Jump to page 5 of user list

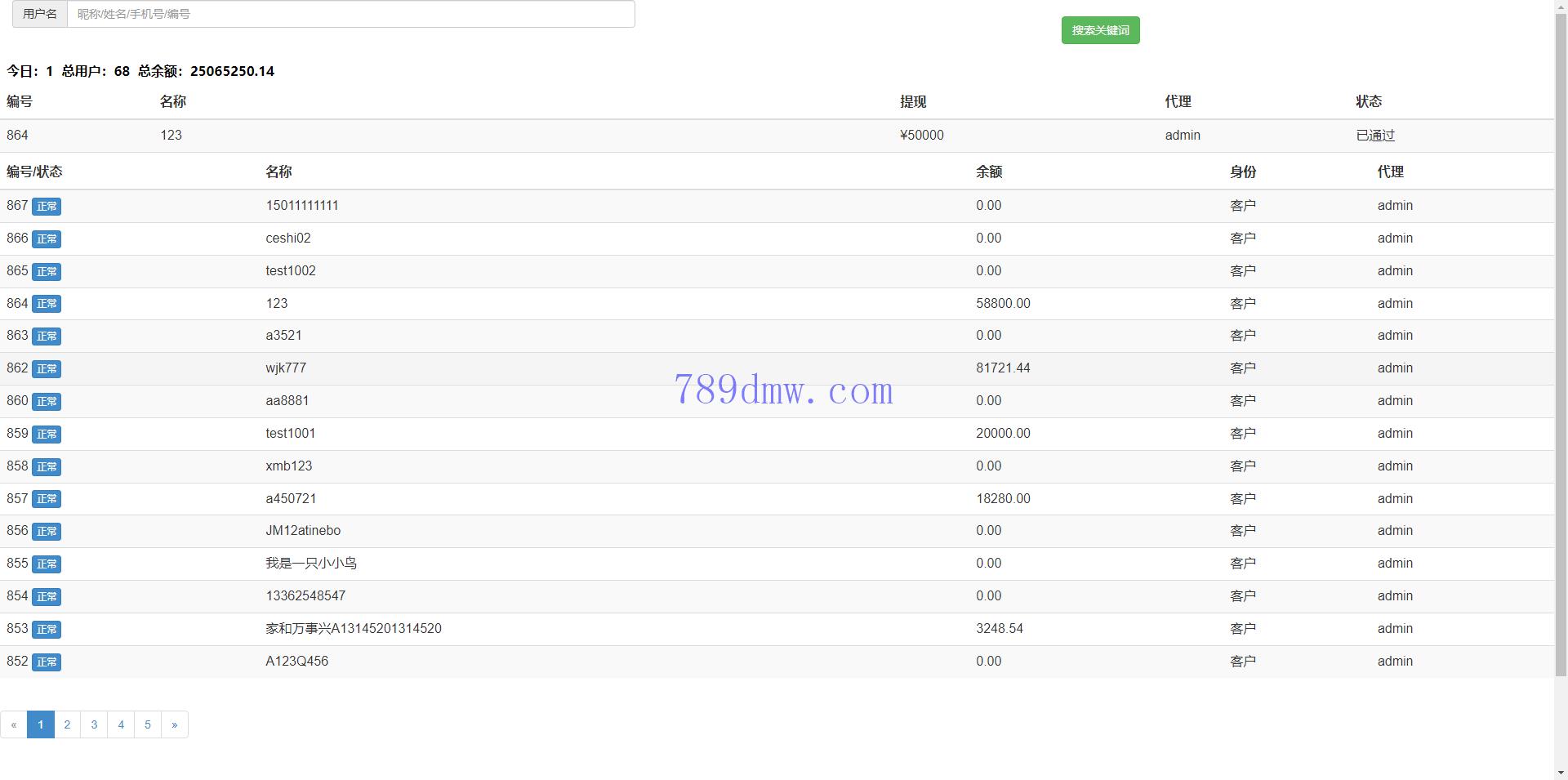click(x=148, y=724)
